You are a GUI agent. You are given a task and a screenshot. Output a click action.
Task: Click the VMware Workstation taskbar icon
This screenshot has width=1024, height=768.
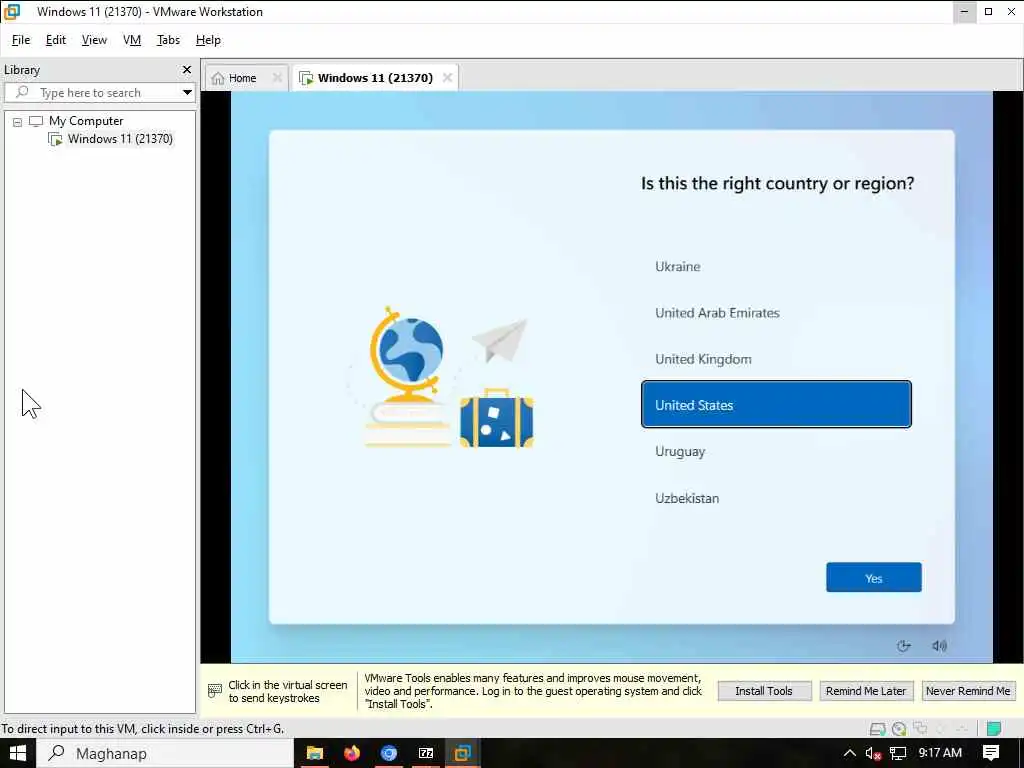click(x=463, y=753)
